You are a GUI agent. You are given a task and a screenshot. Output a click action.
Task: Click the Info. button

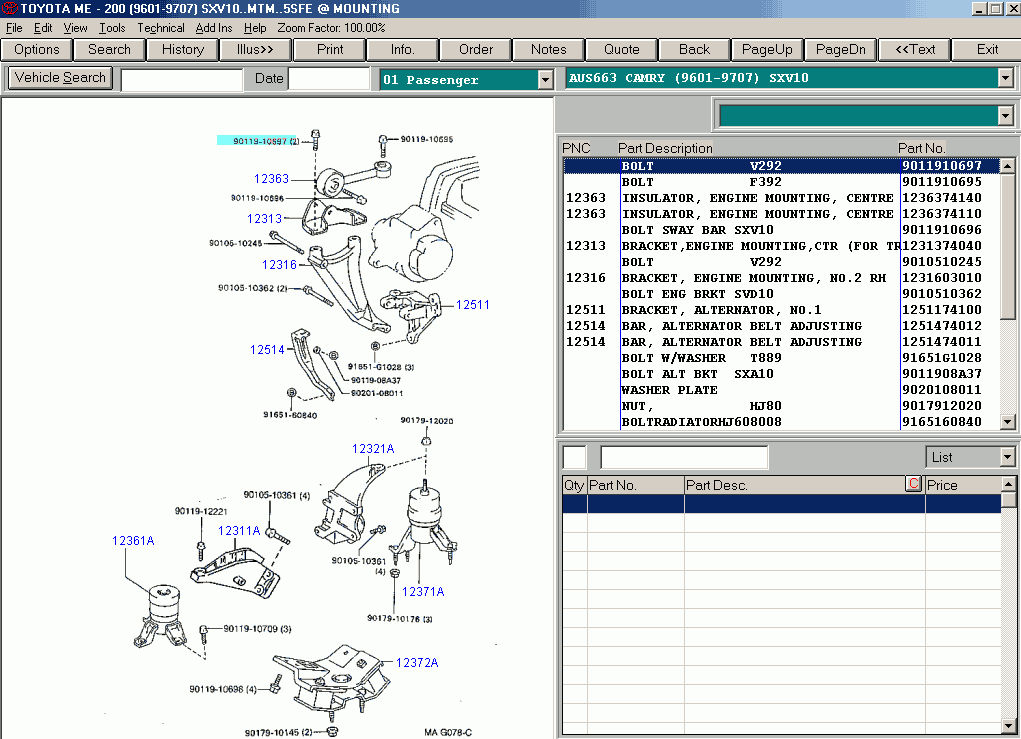tap(402, 49)
